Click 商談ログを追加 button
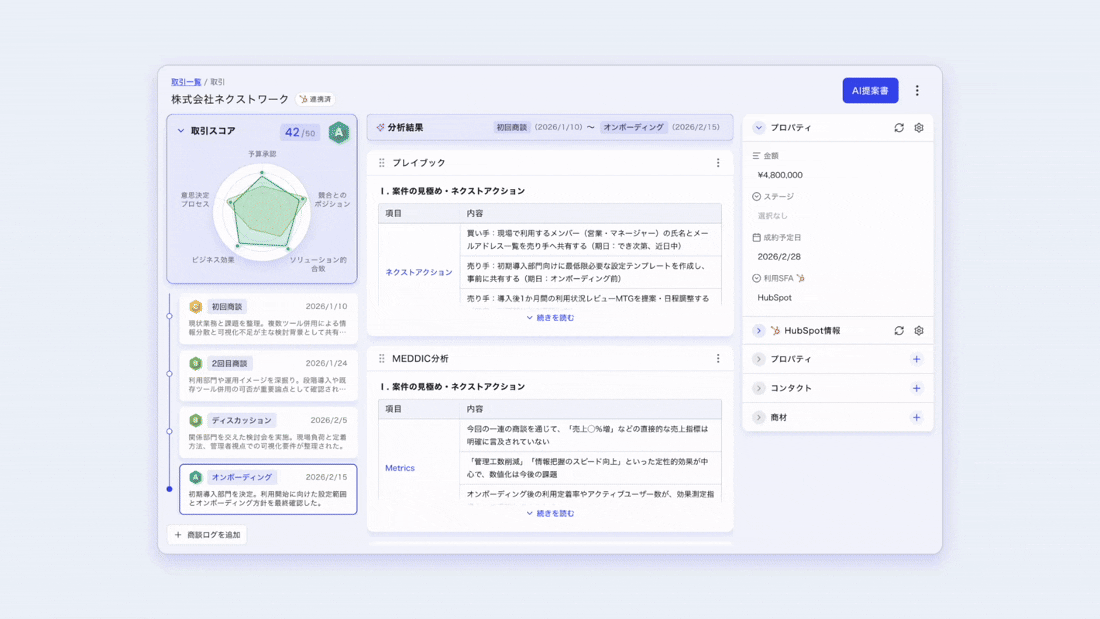This screenshot has width=1100, height=619. tap(208, 535)
